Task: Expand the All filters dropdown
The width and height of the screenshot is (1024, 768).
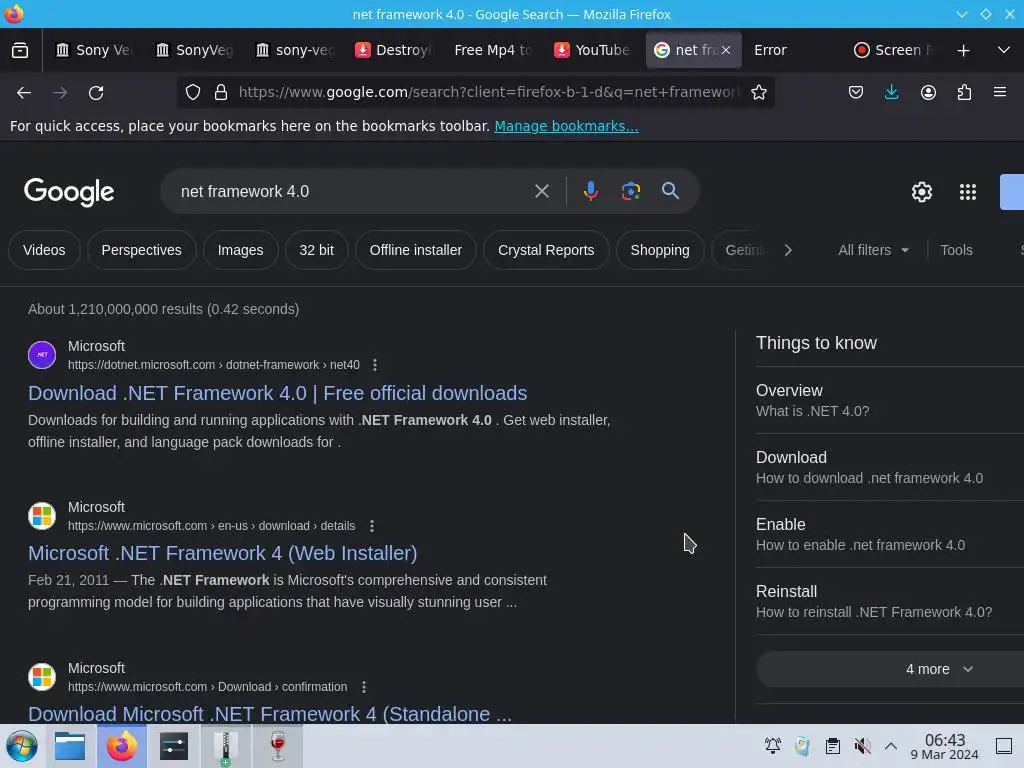Action: click(x=873, y=250)
